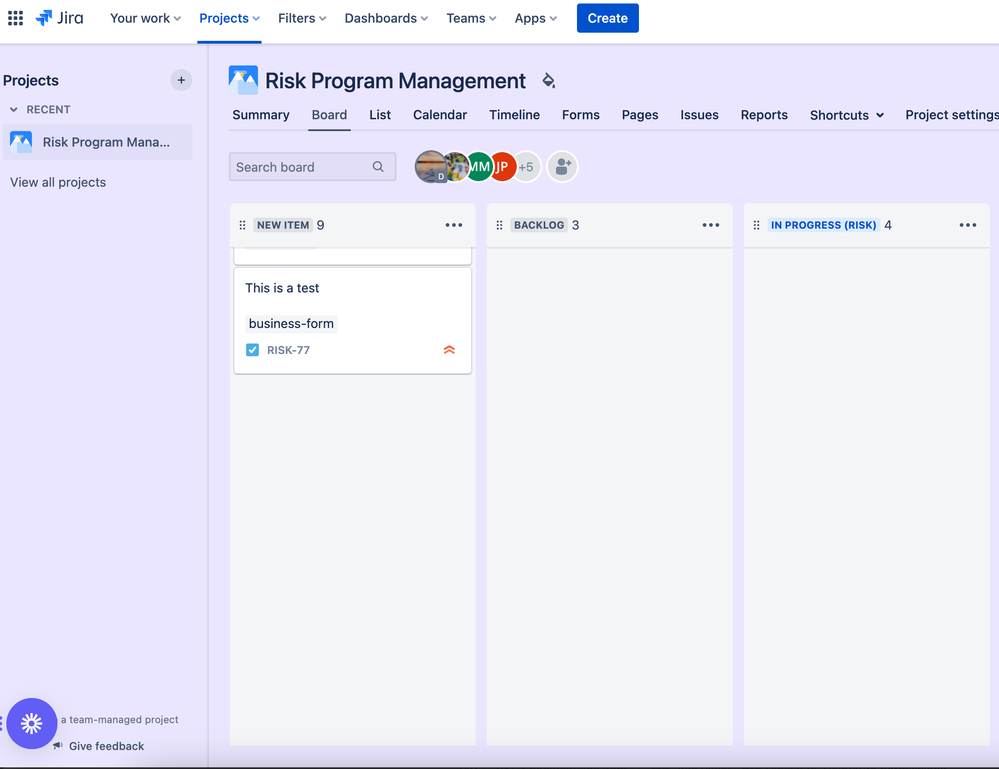999x769 pixels.
Task: Click the search magnifier icon in board search
Action: click(378, 167)
